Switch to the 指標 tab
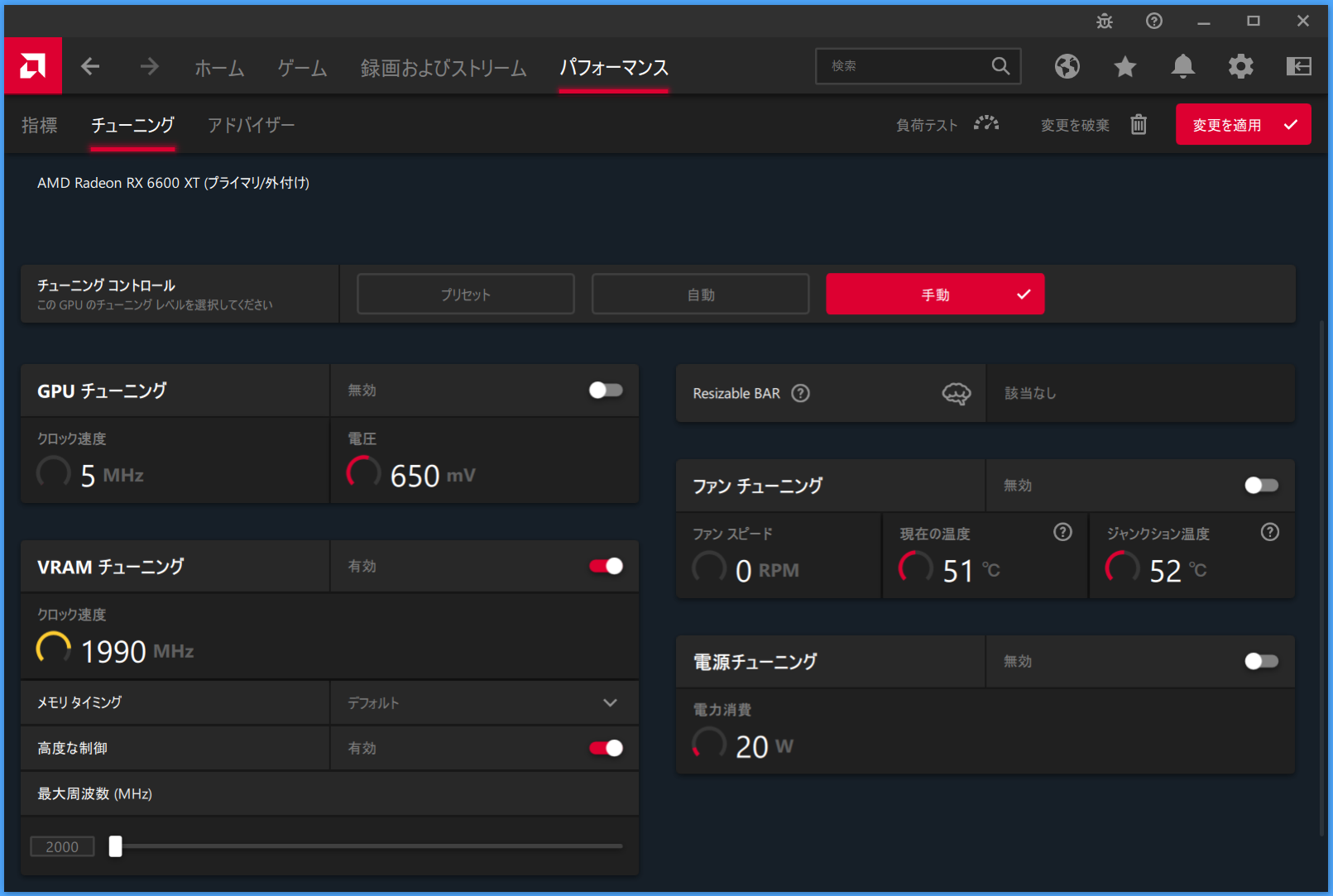This screenshot has width=1333, height=896. tap(40, 125)
